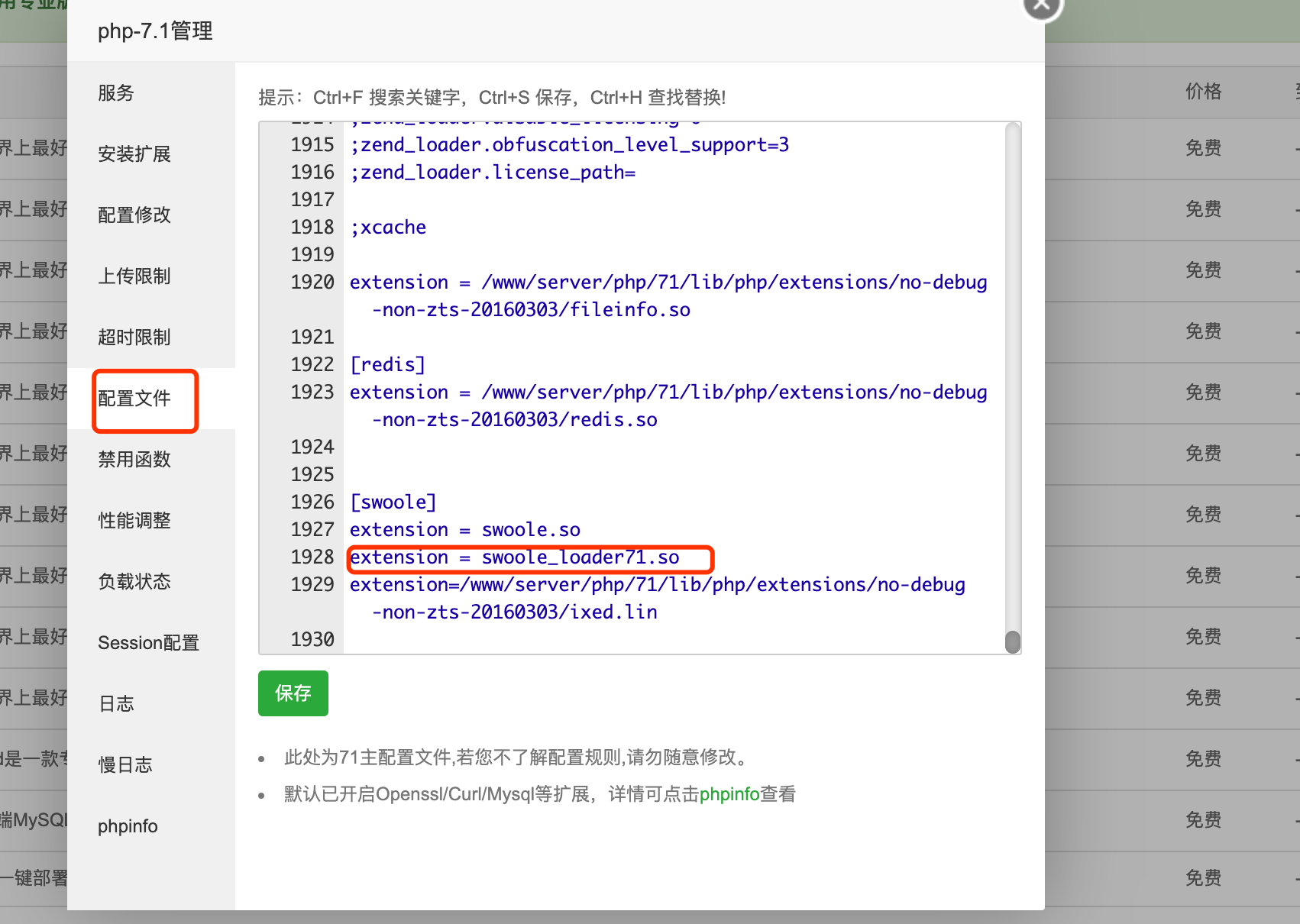Click the zend_loader.obfuscation_level_support line
The height and width of the screenshot is (924, 1300).
[570, 145]
